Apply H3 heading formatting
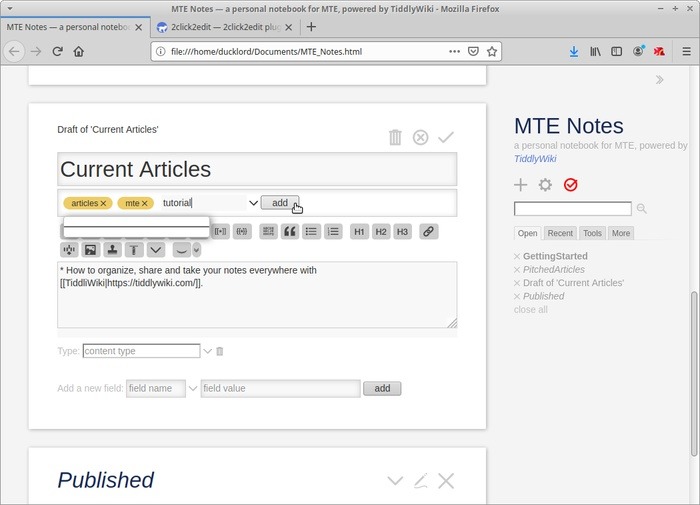This screenshot has width=700, height=505. click(402, 231)
